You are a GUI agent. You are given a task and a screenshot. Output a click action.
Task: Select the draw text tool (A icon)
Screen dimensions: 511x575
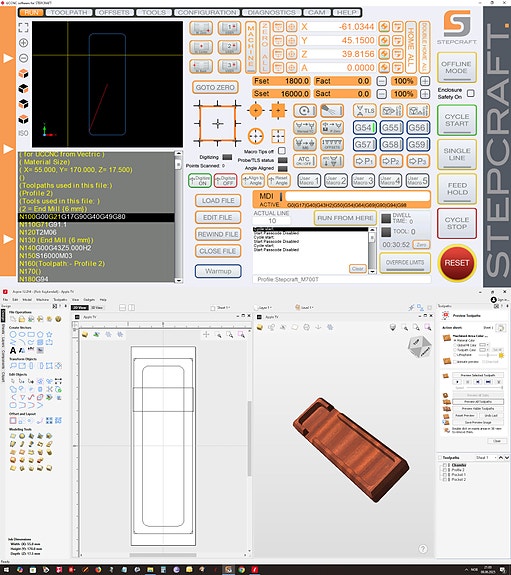13,350
